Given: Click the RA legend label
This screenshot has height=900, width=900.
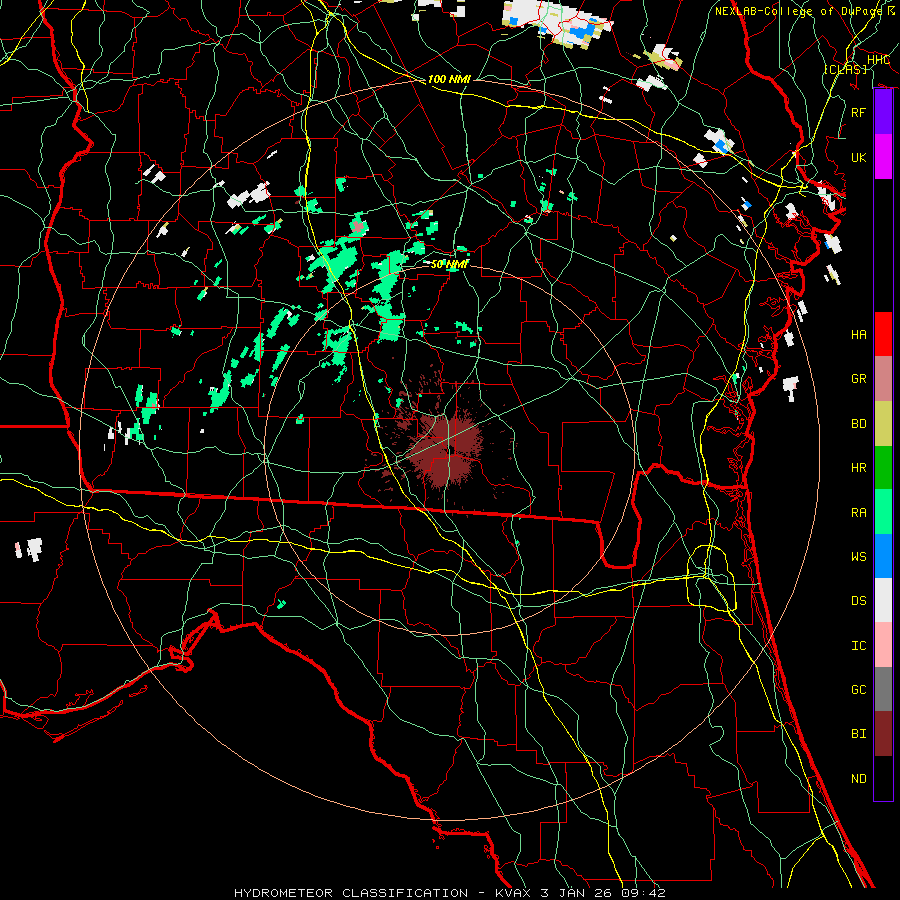Looking at the screenshot, I should coord(858,512).
